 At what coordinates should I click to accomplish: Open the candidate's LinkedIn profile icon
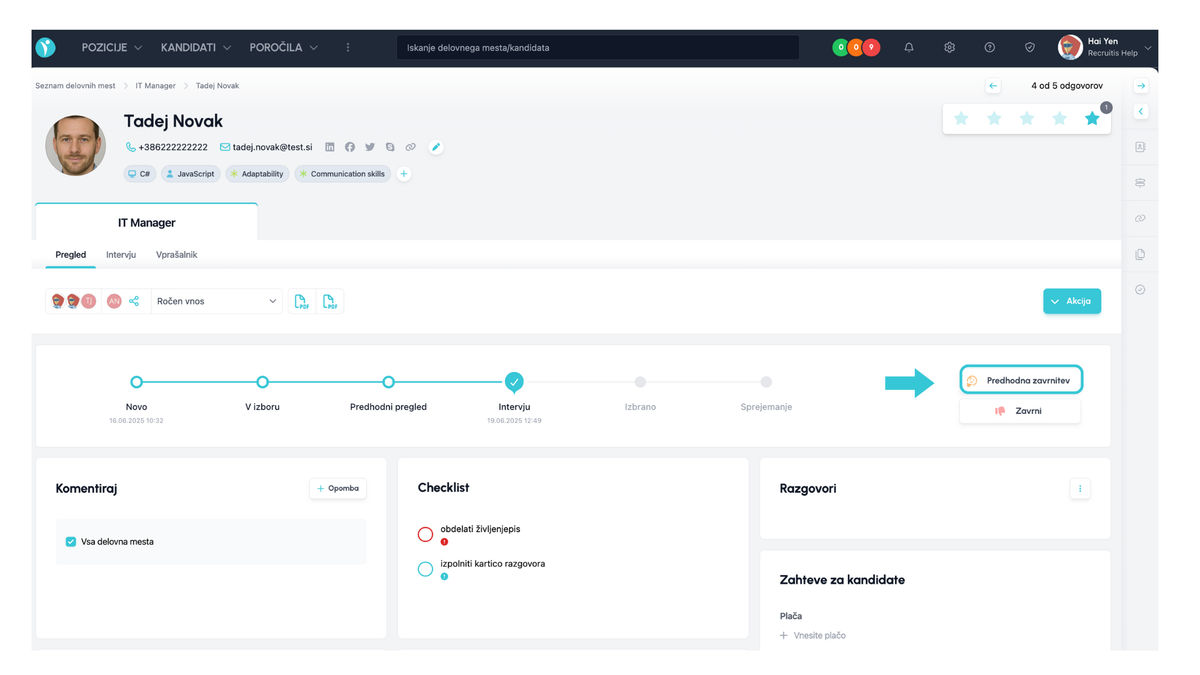point(330,147)
